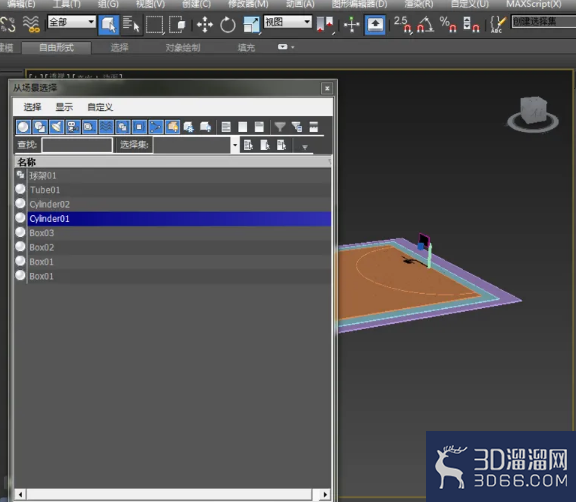Click the left scroll arrow in dialog
This screenshot has height=502, width=576.
(21, 494)
